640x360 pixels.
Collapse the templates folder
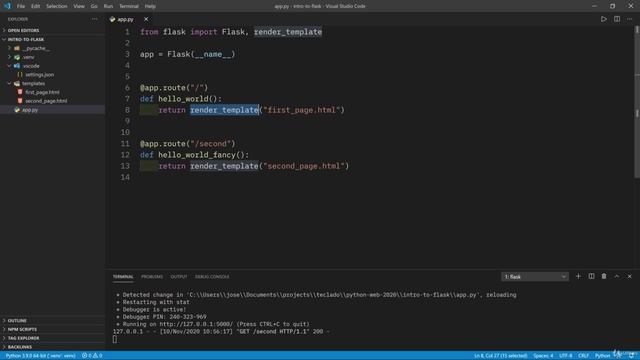click(53, 83)
